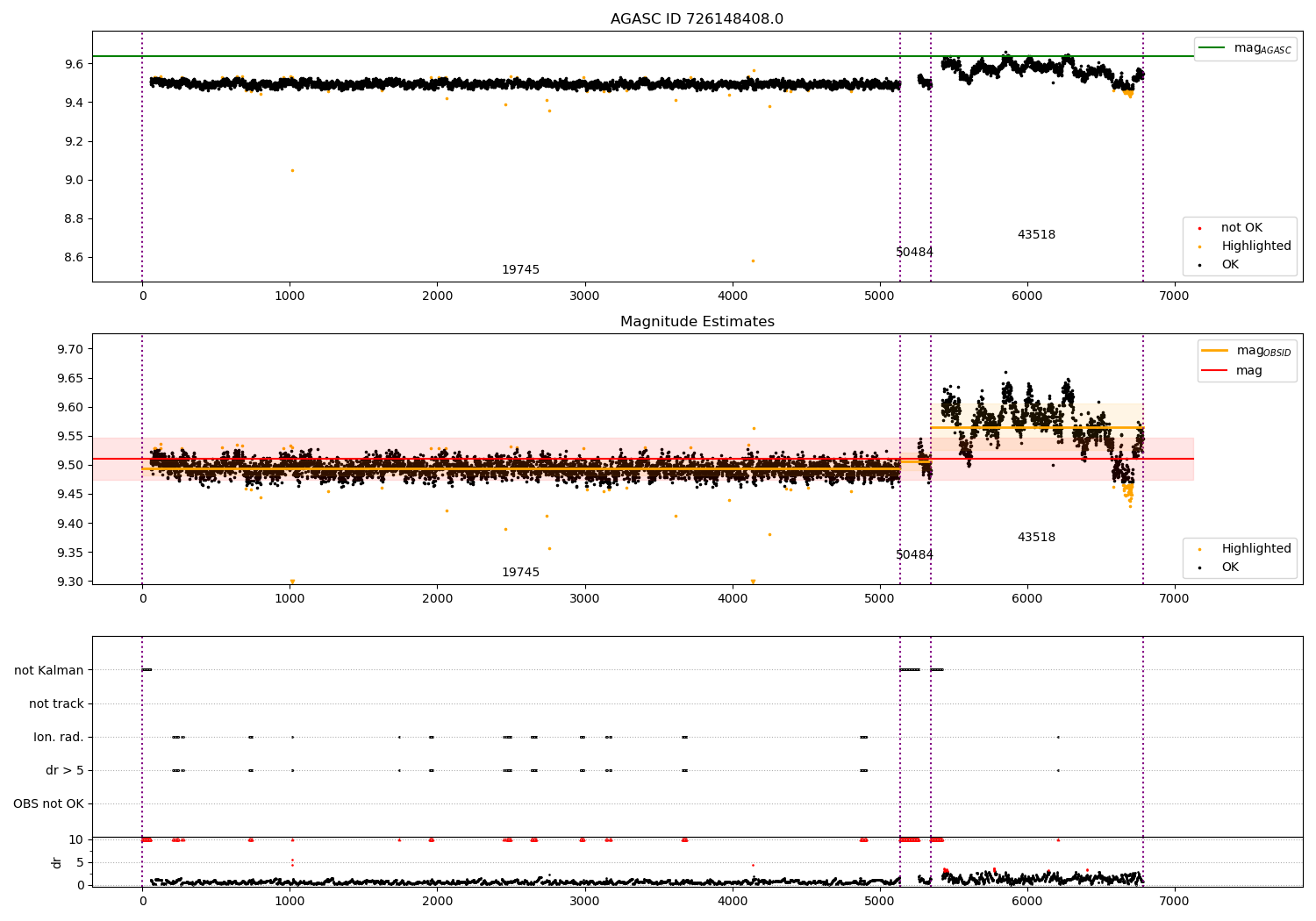The height and width of the screenshot is (921, 1316).
Task: Click the orange outlier point near 8.58 in top panel
Action: tap(753, 261)
